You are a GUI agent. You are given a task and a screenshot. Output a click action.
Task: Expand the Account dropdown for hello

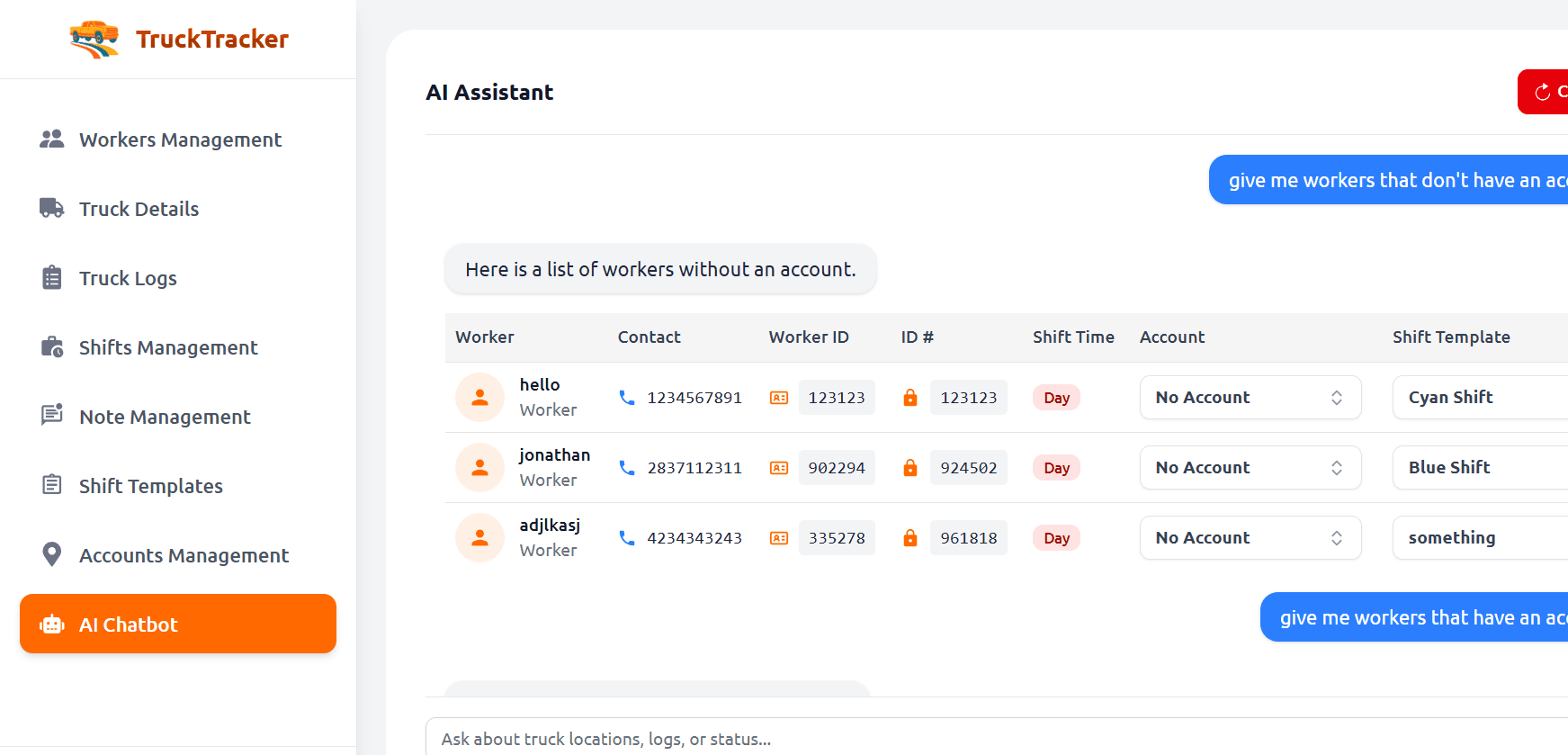coord(1250,398)
